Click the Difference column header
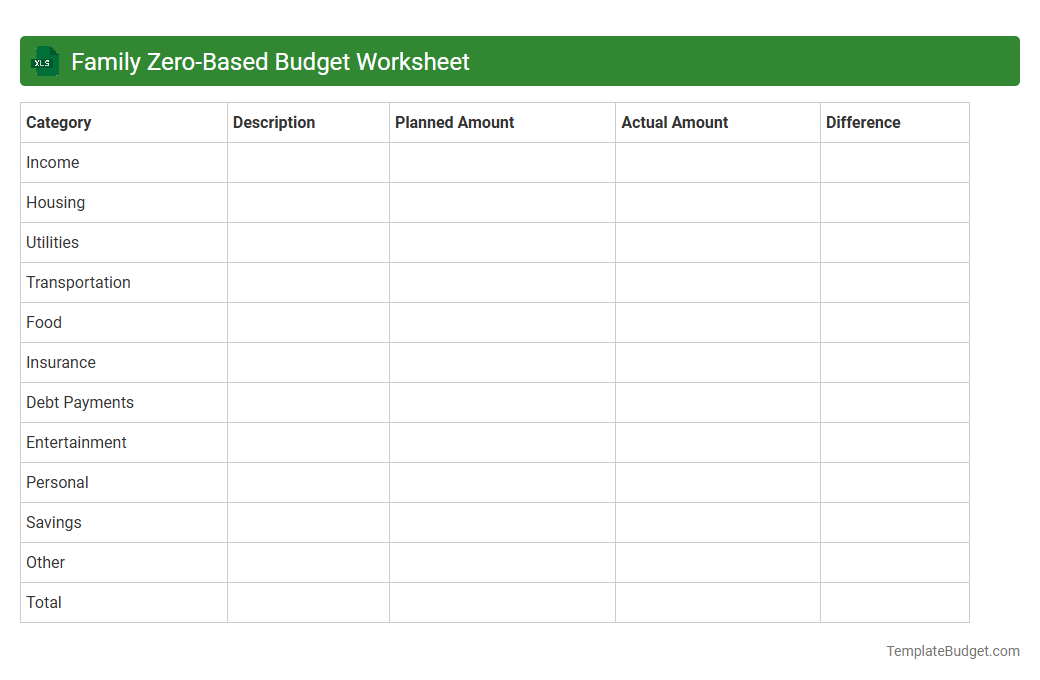 (x=863, y=122)
